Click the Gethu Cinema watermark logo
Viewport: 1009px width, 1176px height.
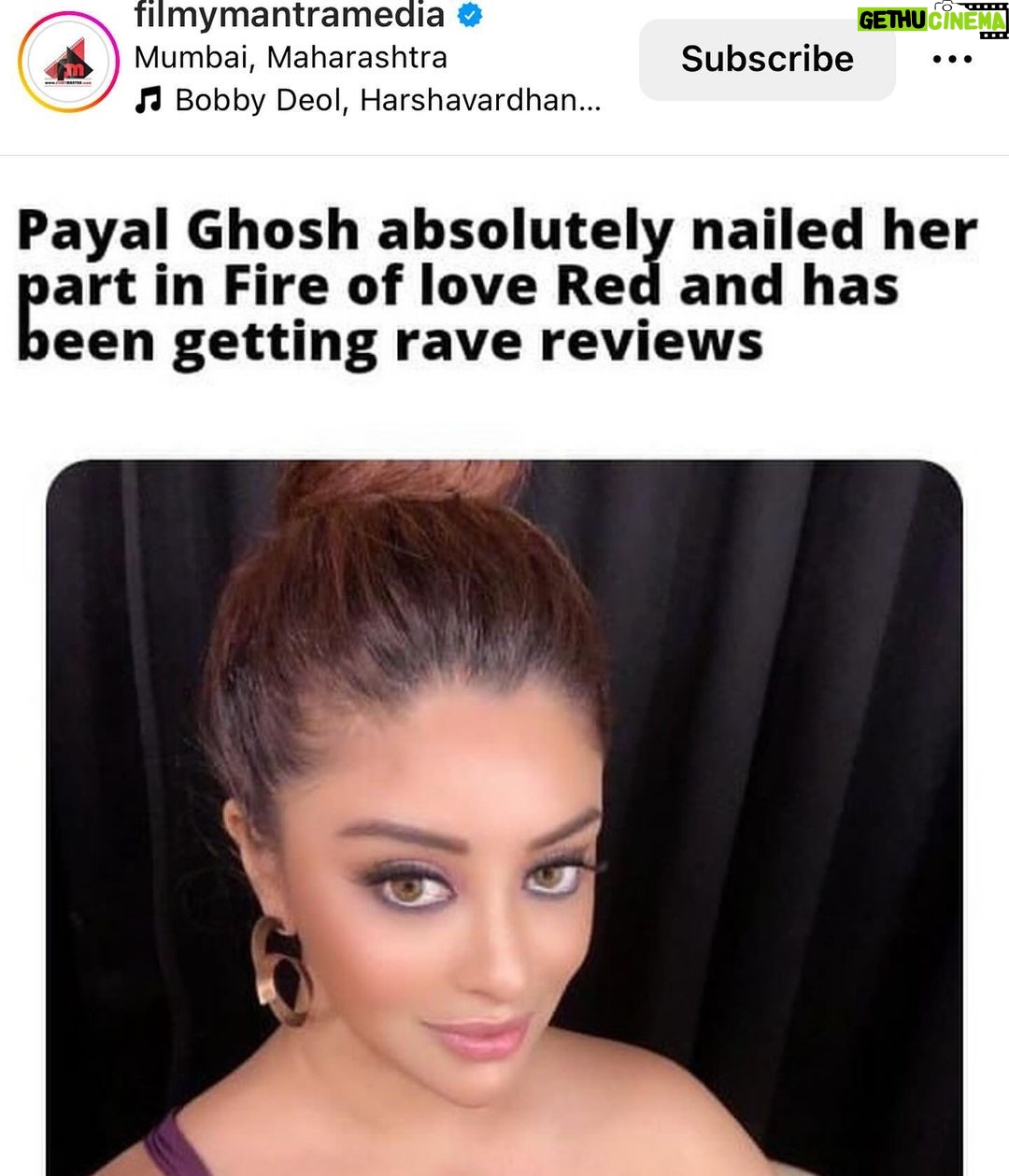(x=932, y=20)
